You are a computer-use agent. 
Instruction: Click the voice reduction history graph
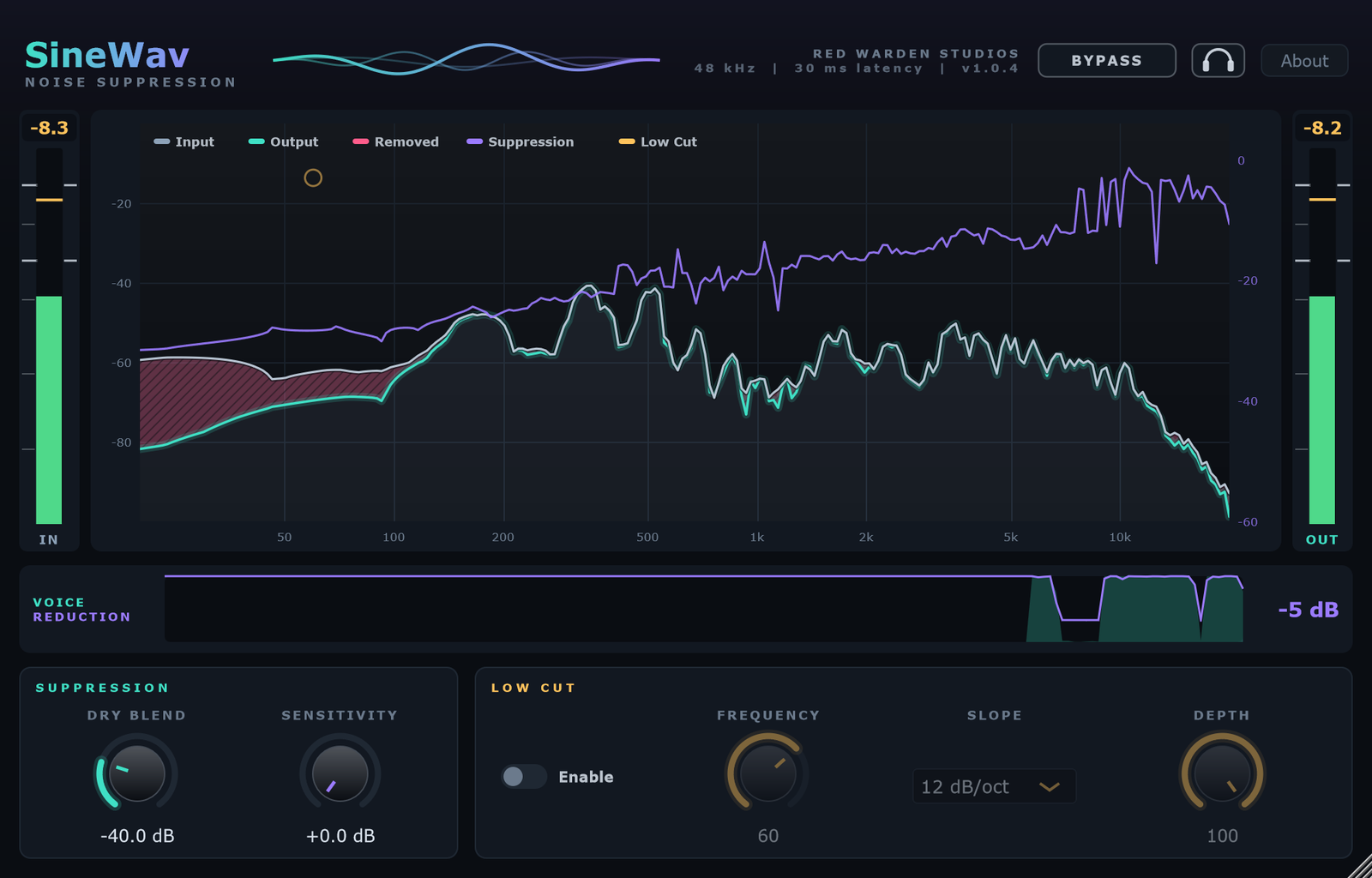pyautogui.click(x=703, y=608)
